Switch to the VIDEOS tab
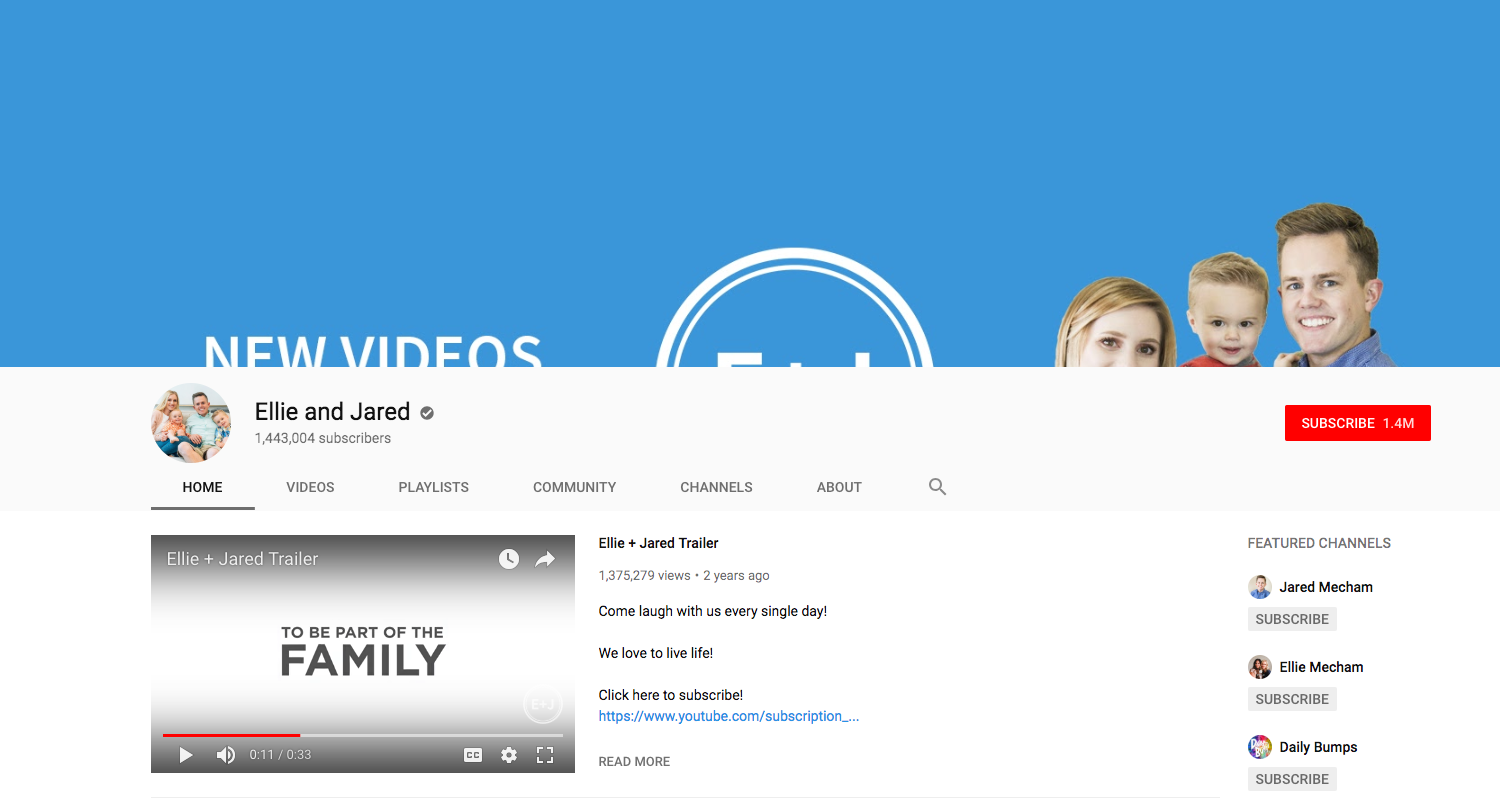 pyautogui.click(x=310, y=487)
